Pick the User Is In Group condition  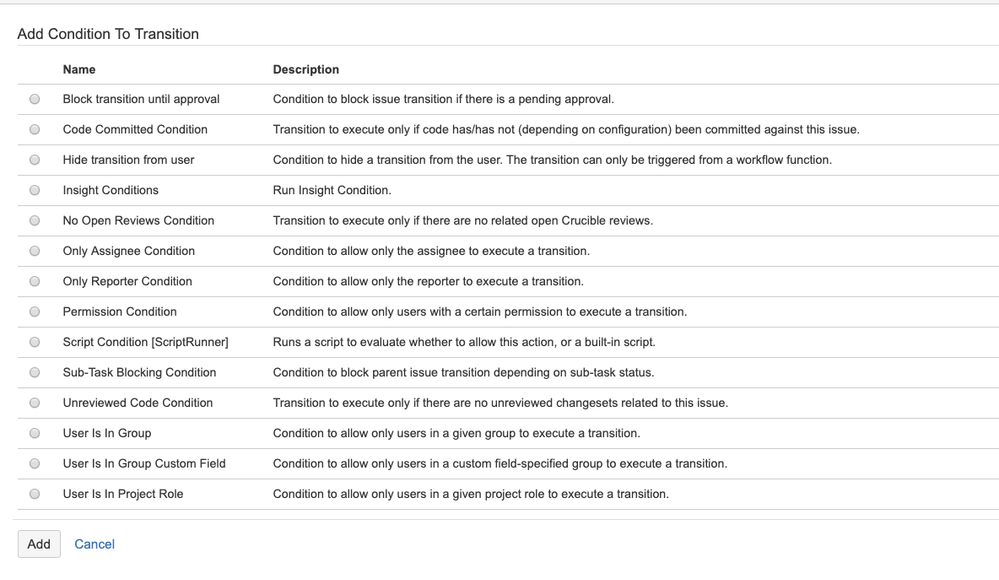coord(34,433)
